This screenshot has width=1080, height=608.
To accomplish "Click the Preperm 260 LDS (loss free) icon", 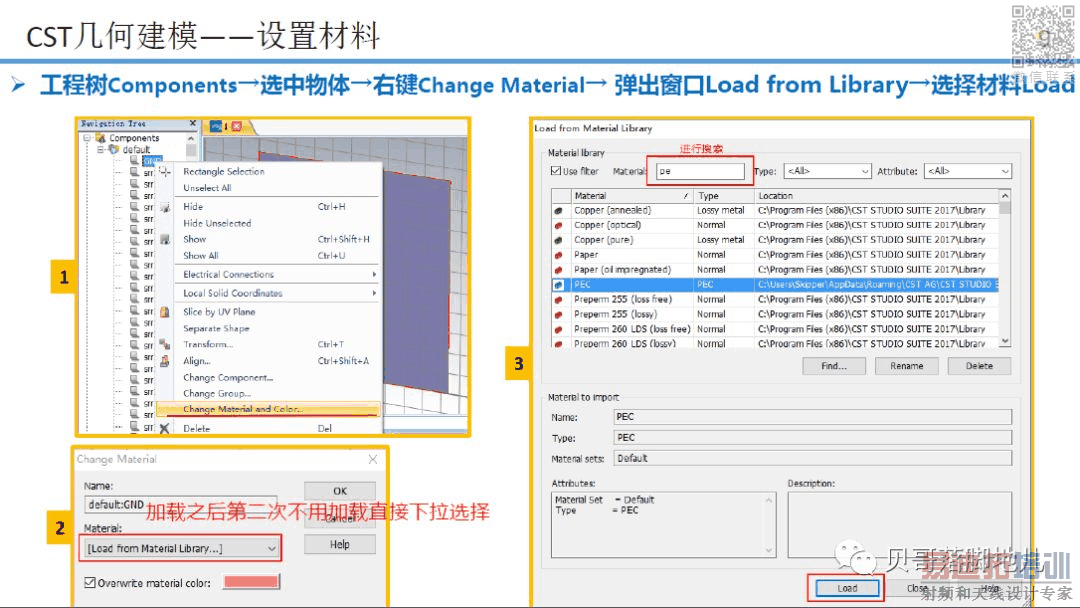I will (558, 329).
